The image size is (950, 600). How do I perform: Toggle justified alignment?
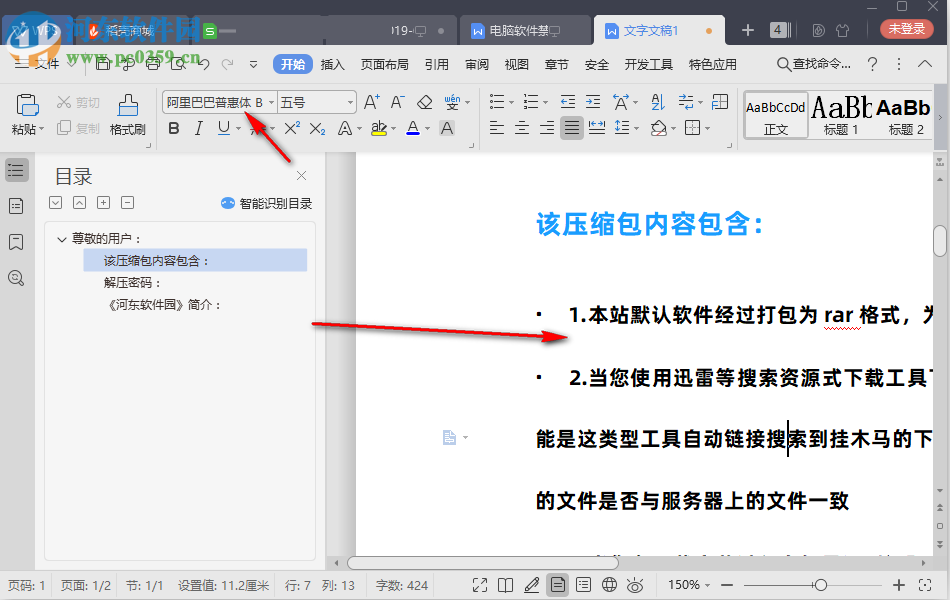click(570, 127)
